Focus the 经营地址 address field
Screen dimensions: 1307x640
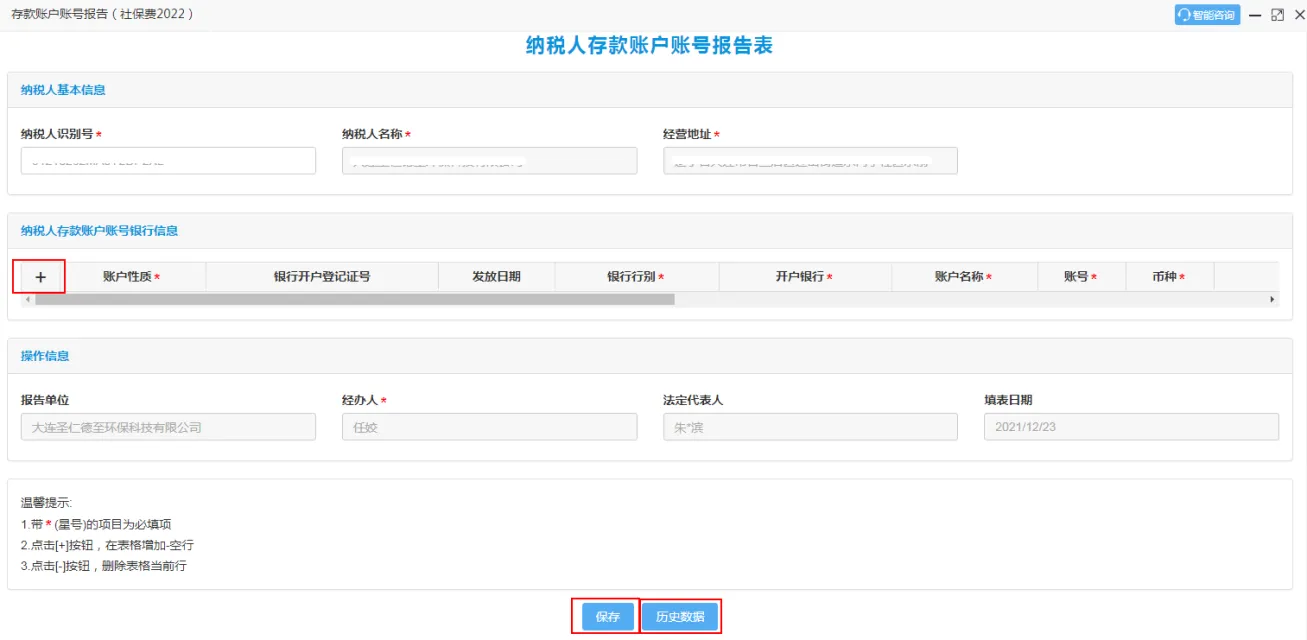[810, 161]
